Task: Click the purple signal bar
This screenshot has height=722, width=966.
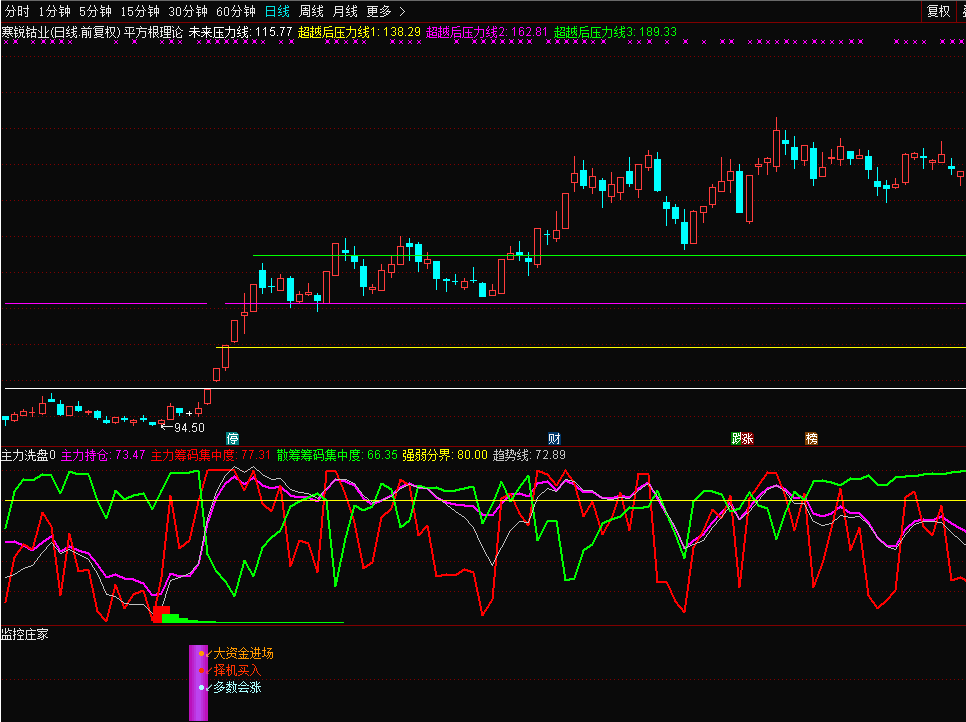Action: [198, 682]
